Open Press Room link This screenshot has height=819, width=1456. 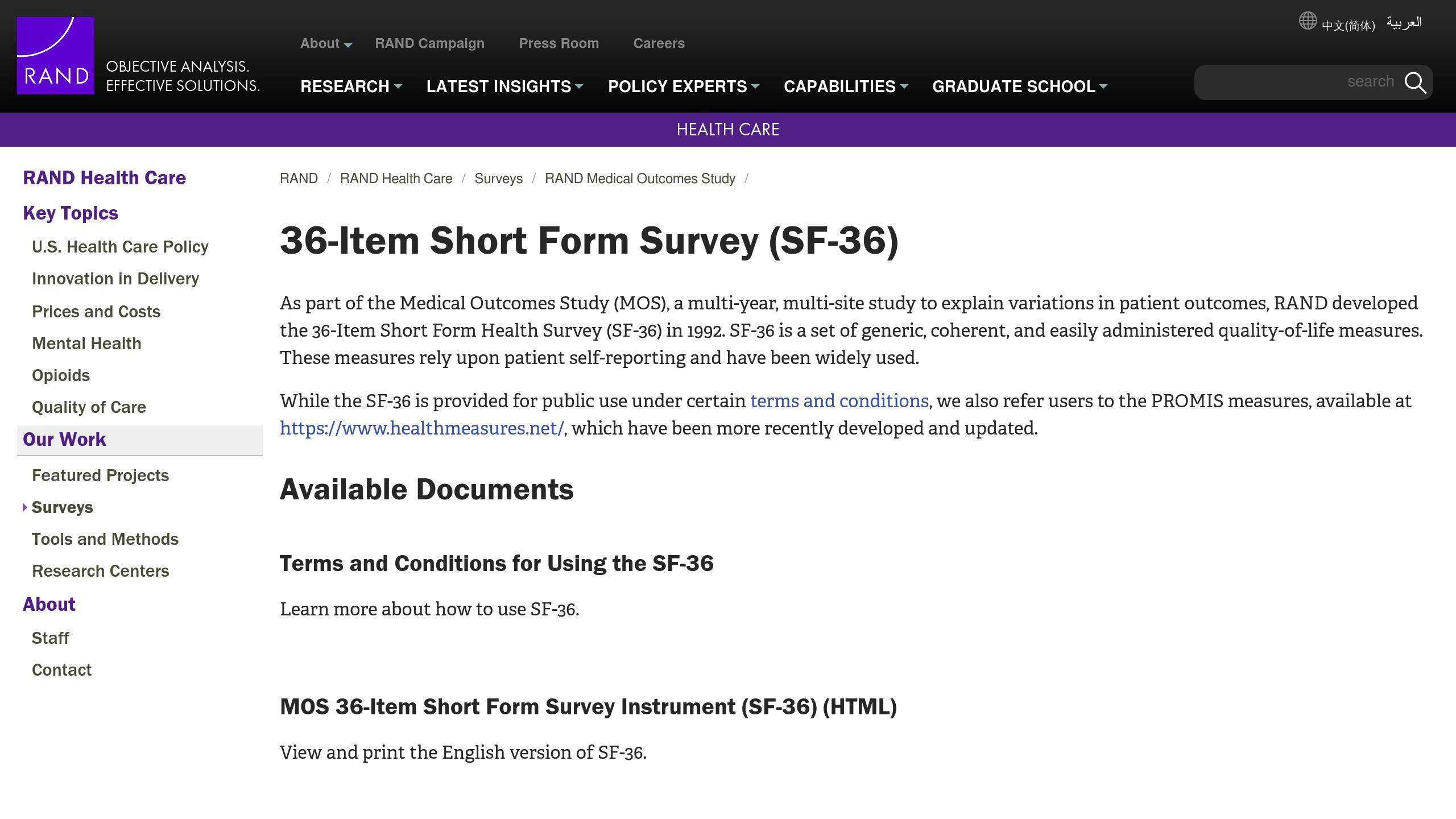click(x=559, y=43)
